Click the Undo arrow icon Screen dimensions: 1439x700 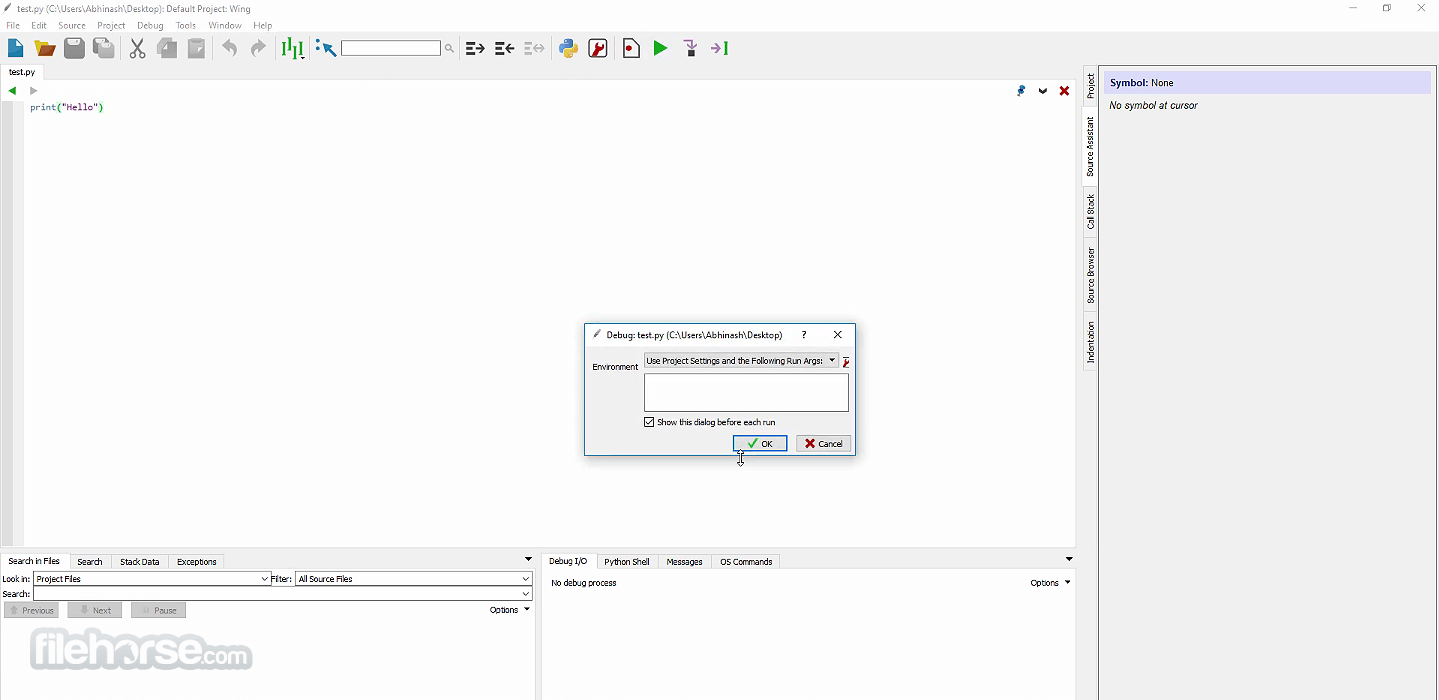pyautogui.click(x=230, y=48)
